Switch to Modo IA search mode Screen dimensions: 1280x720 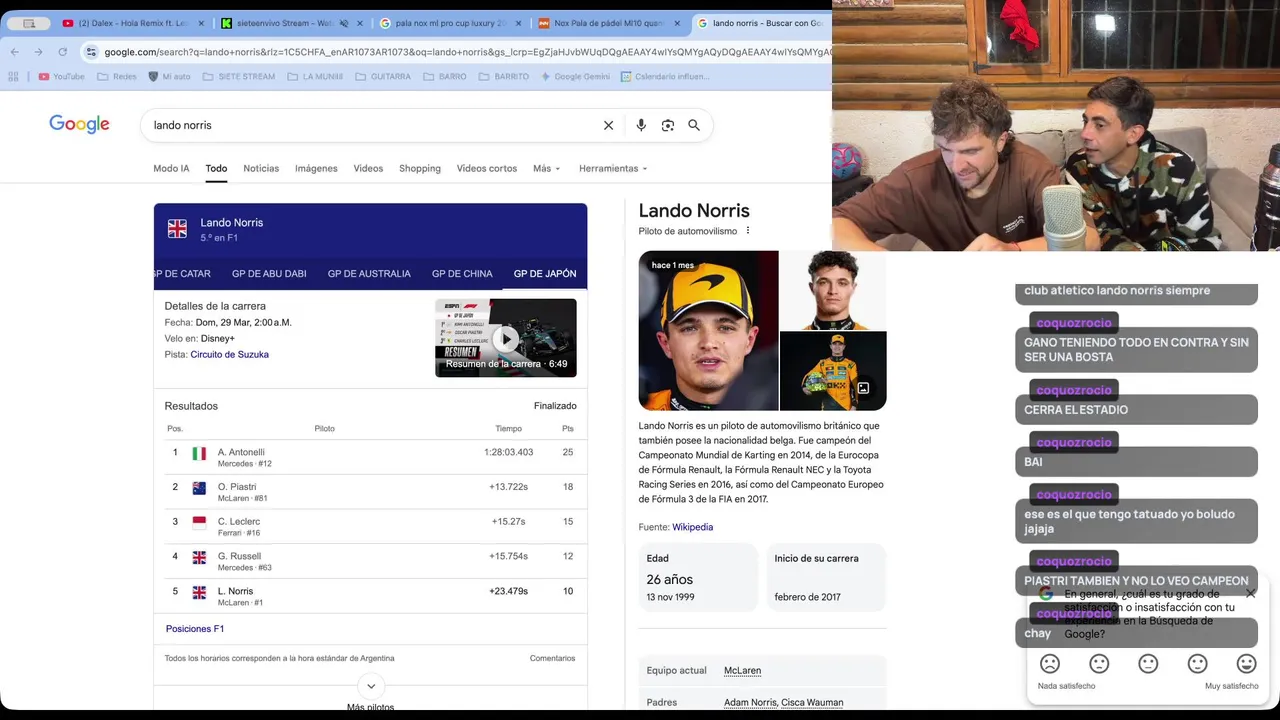tap(171, 168)
